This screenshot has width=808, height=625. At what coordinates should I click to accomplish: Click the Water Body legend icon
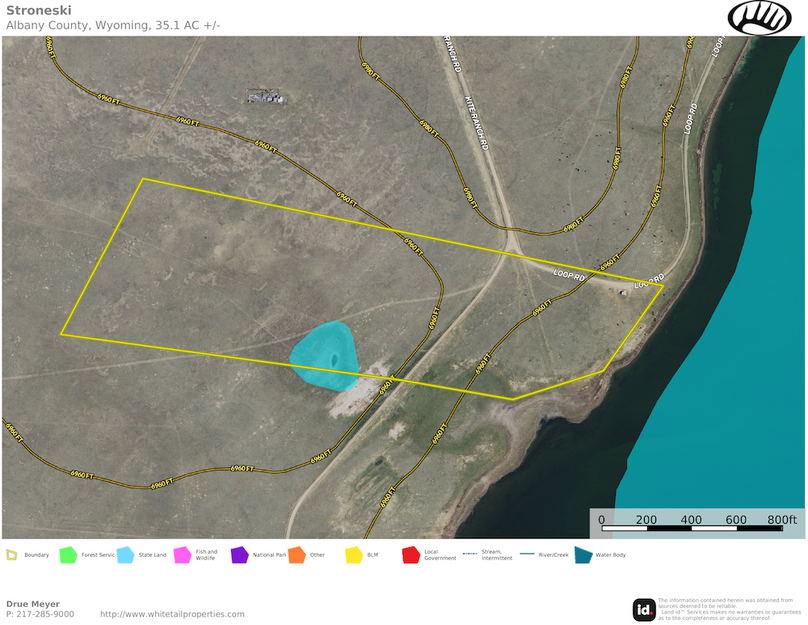(583, 554)
